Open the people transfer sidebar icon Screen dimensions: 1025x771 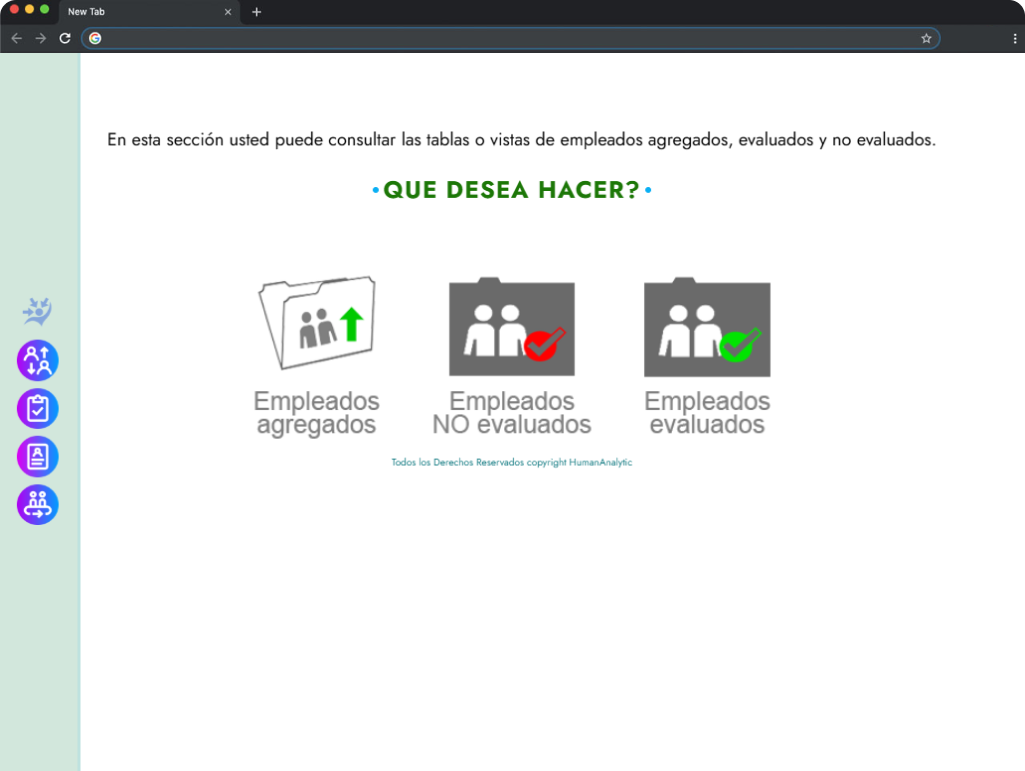(38, 505)
